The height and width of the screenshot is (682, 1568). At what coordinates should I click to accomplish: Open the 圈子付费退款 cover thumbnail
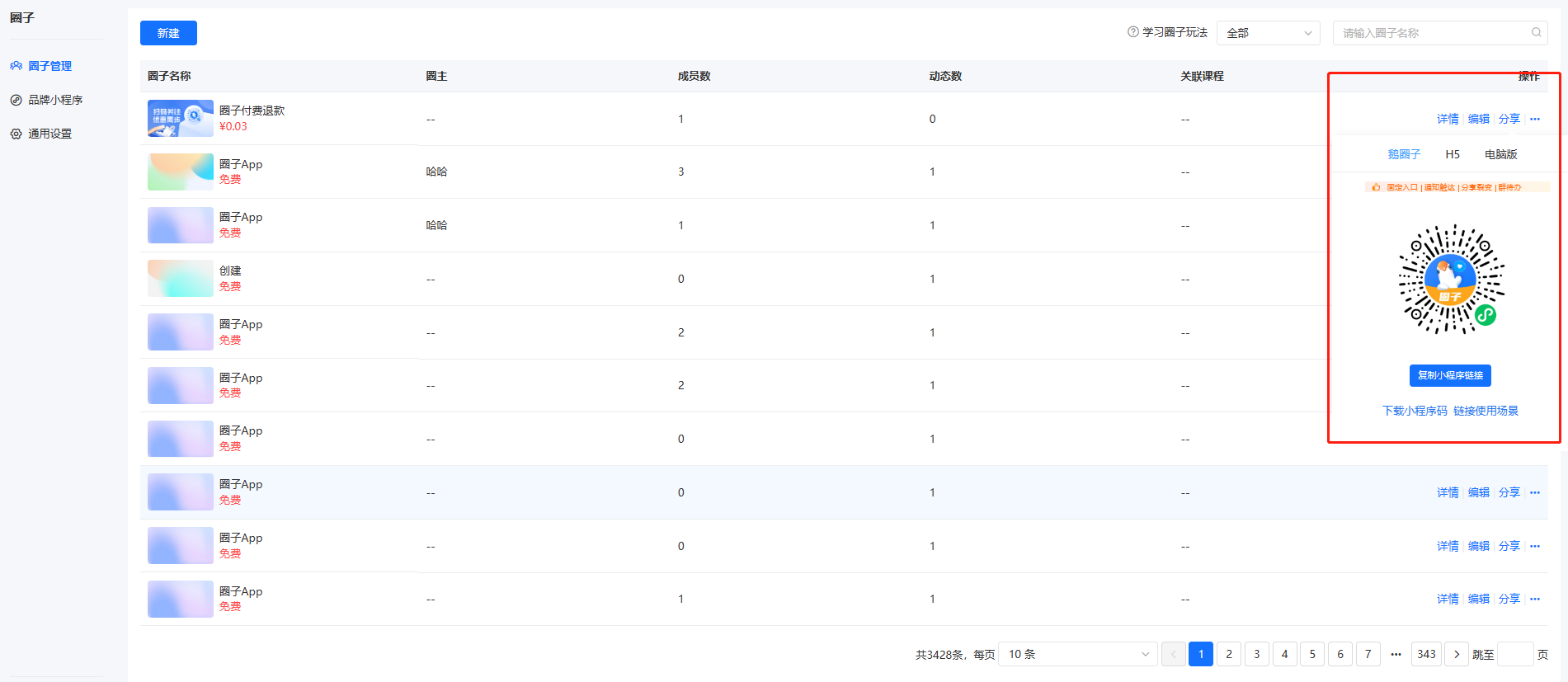pos(181,119)
